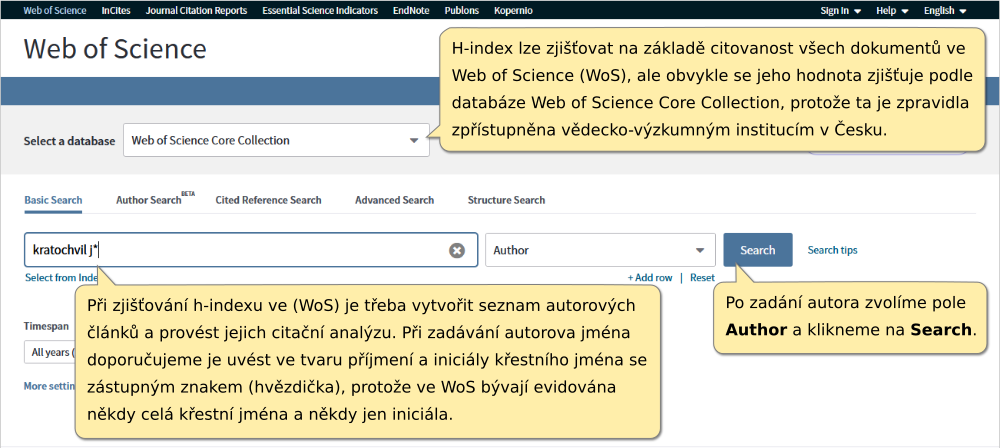This screenshot has height=448, width=1000.
Task: Open Essential Science Indicators
Action: (320, 10)
